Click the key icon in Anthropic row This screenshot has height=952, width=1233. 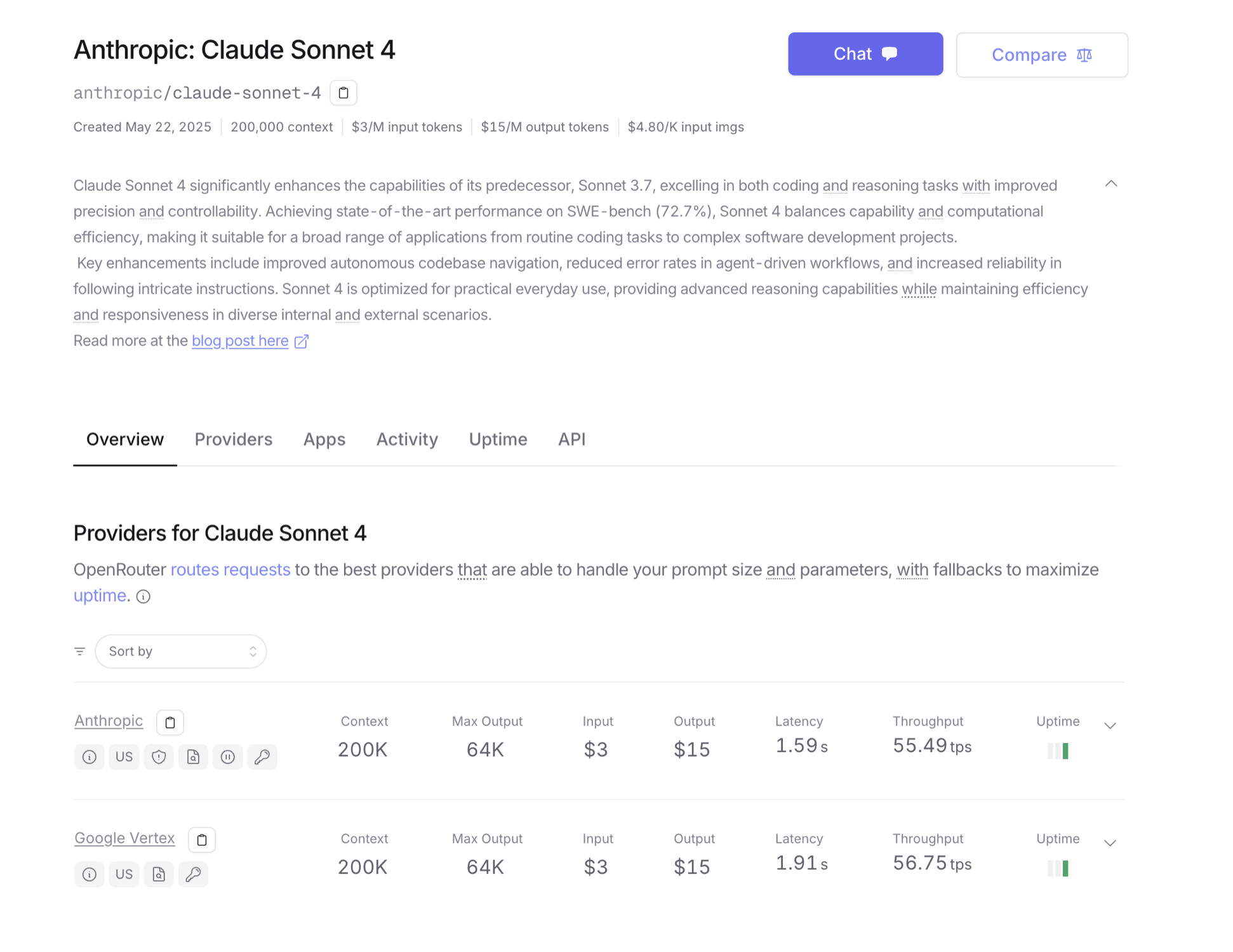(262, 757)
